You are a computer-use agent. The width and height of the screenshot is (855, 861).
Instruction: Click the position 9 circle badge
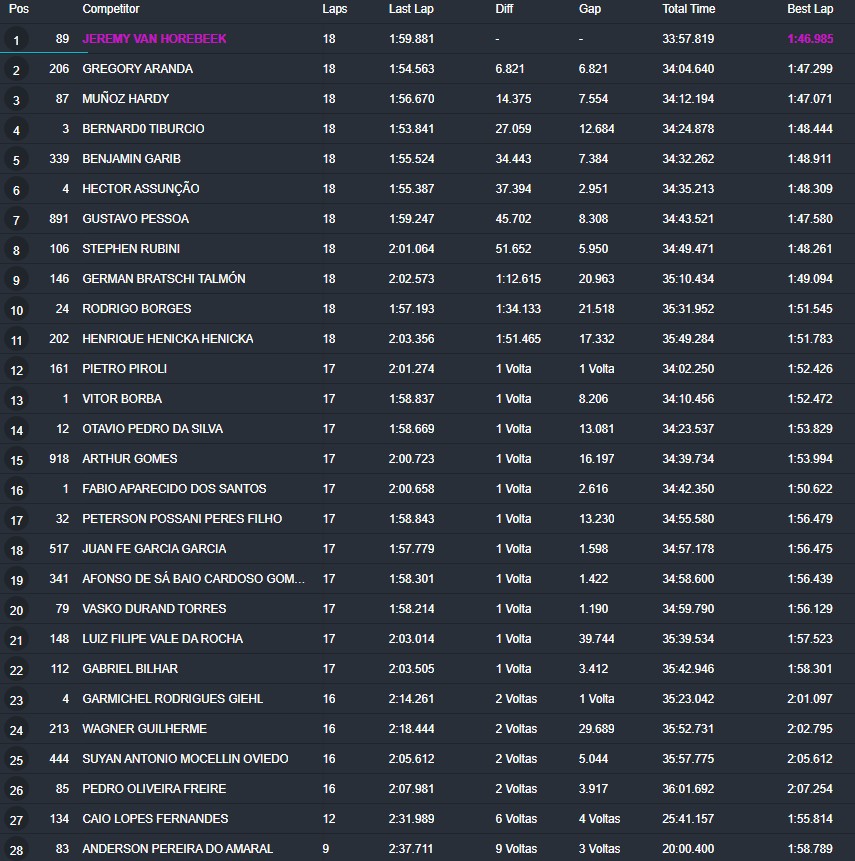(x=16, y=281)
